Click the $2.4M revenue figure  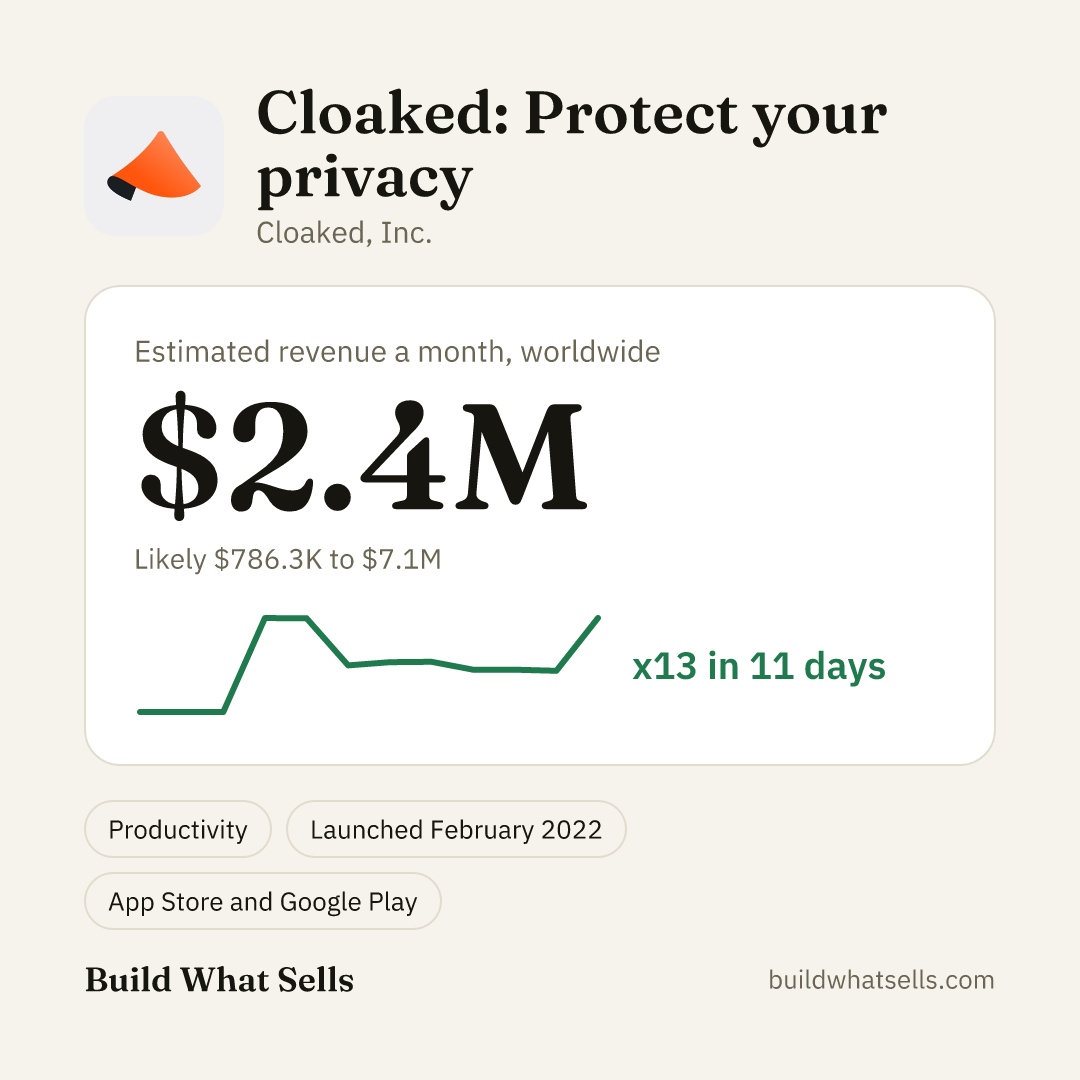pos(363,456)
